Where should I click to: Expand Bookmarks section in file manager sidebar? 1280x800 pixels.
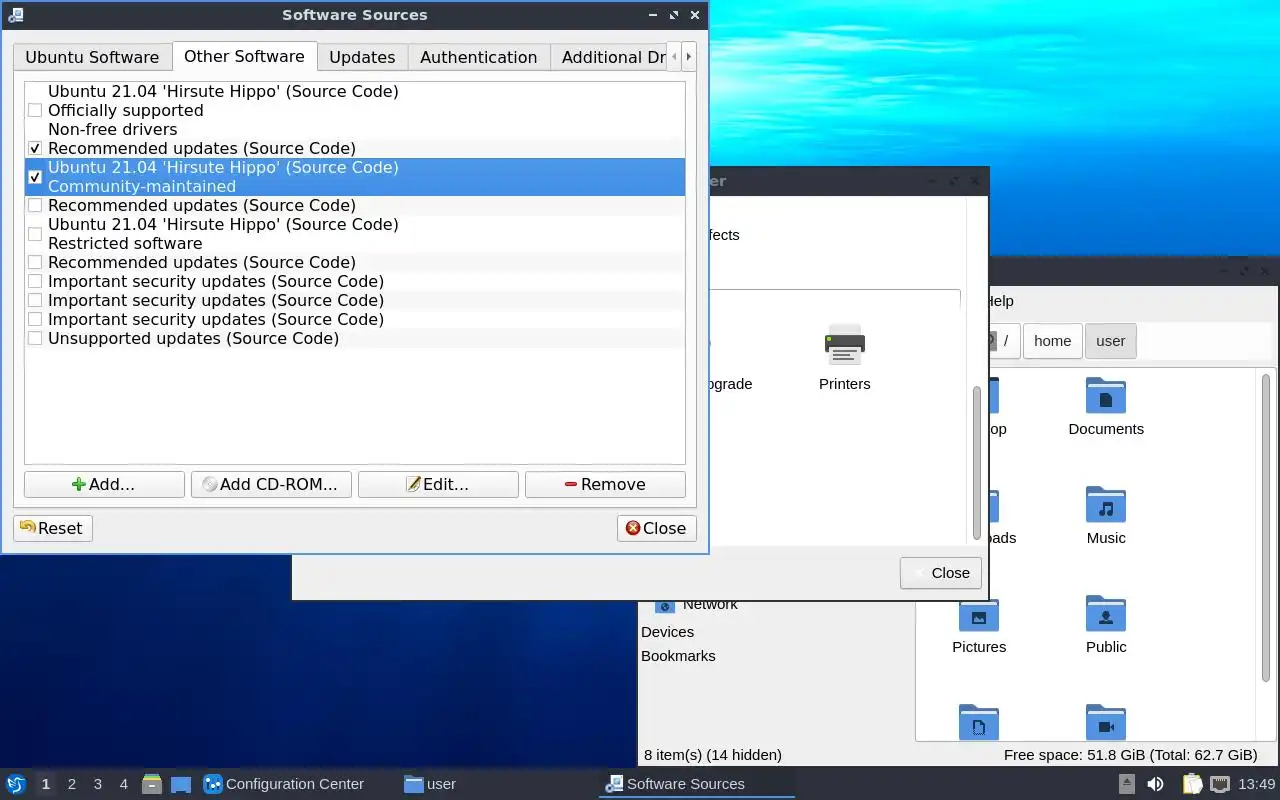click(678, 656)
